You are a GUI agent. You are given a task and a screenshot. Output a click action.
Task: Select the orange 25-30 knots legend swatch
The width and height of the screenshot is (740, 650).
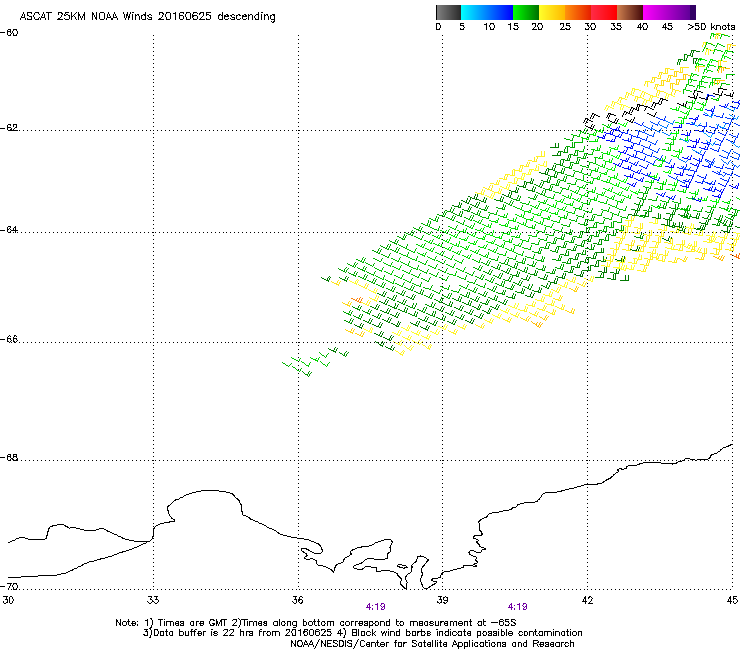[x=578, y=12]
